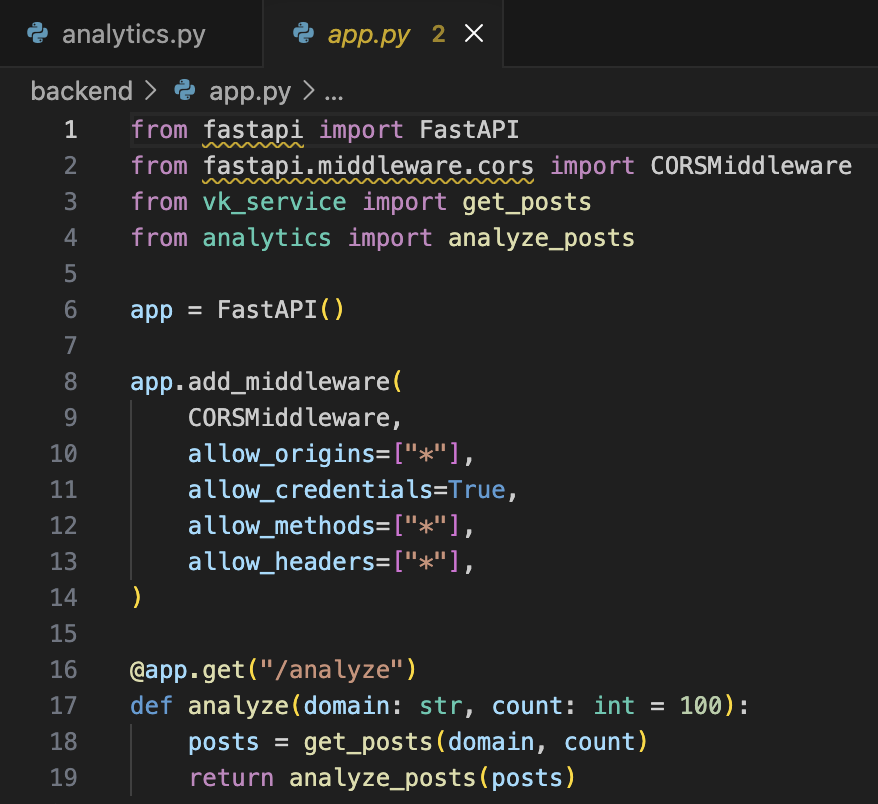Open the backend folder breadcrumb
Screen dimensions: 878x804
(x=81, y=92)
